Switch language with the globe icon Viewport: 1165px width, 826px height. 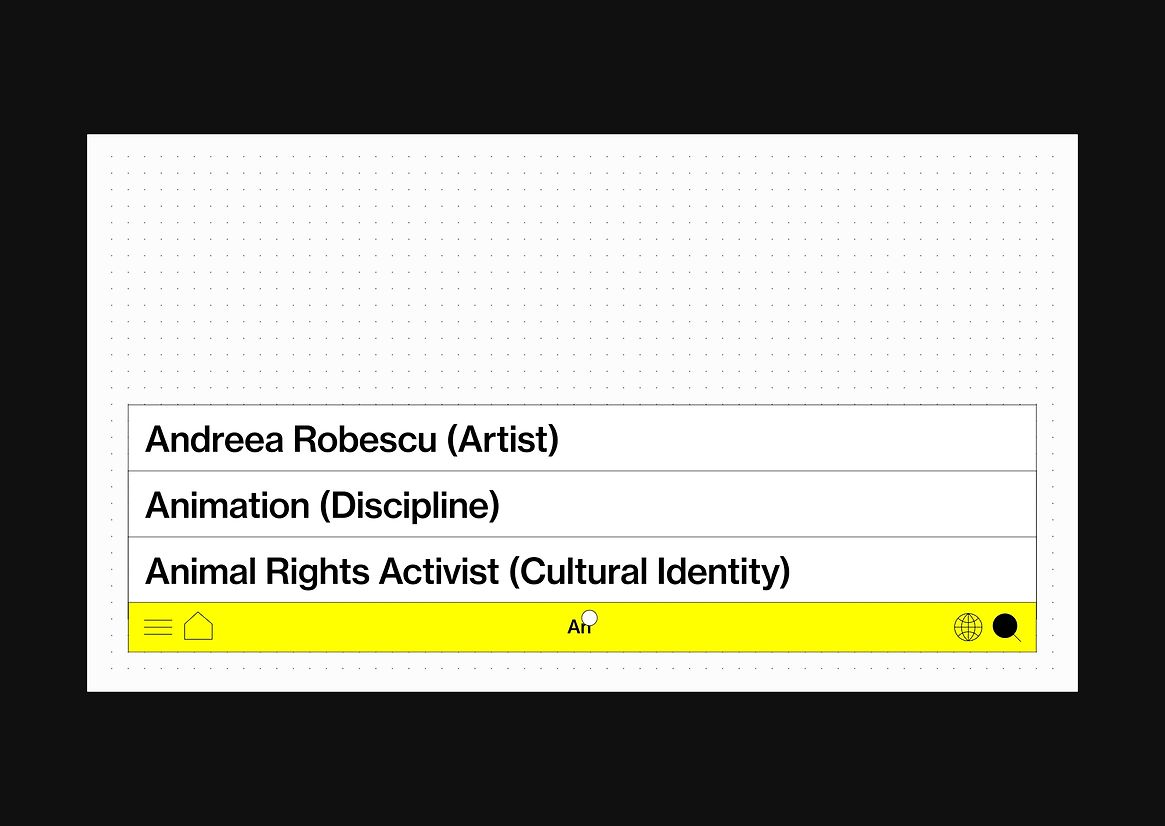[x=968, y=628]
